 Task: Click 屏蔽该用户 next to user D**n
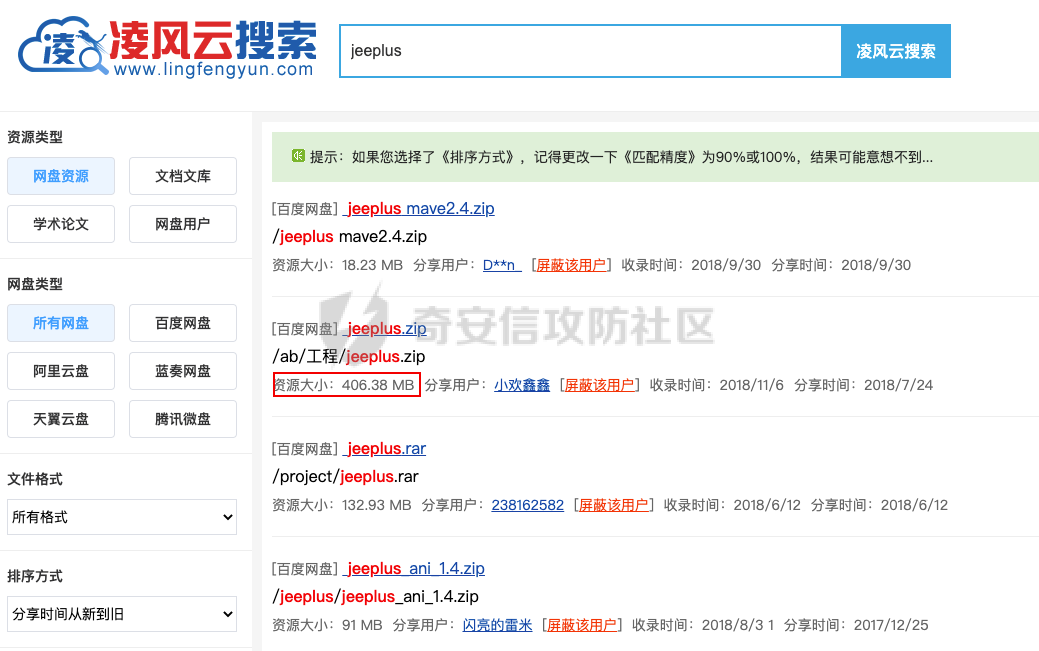570,266
